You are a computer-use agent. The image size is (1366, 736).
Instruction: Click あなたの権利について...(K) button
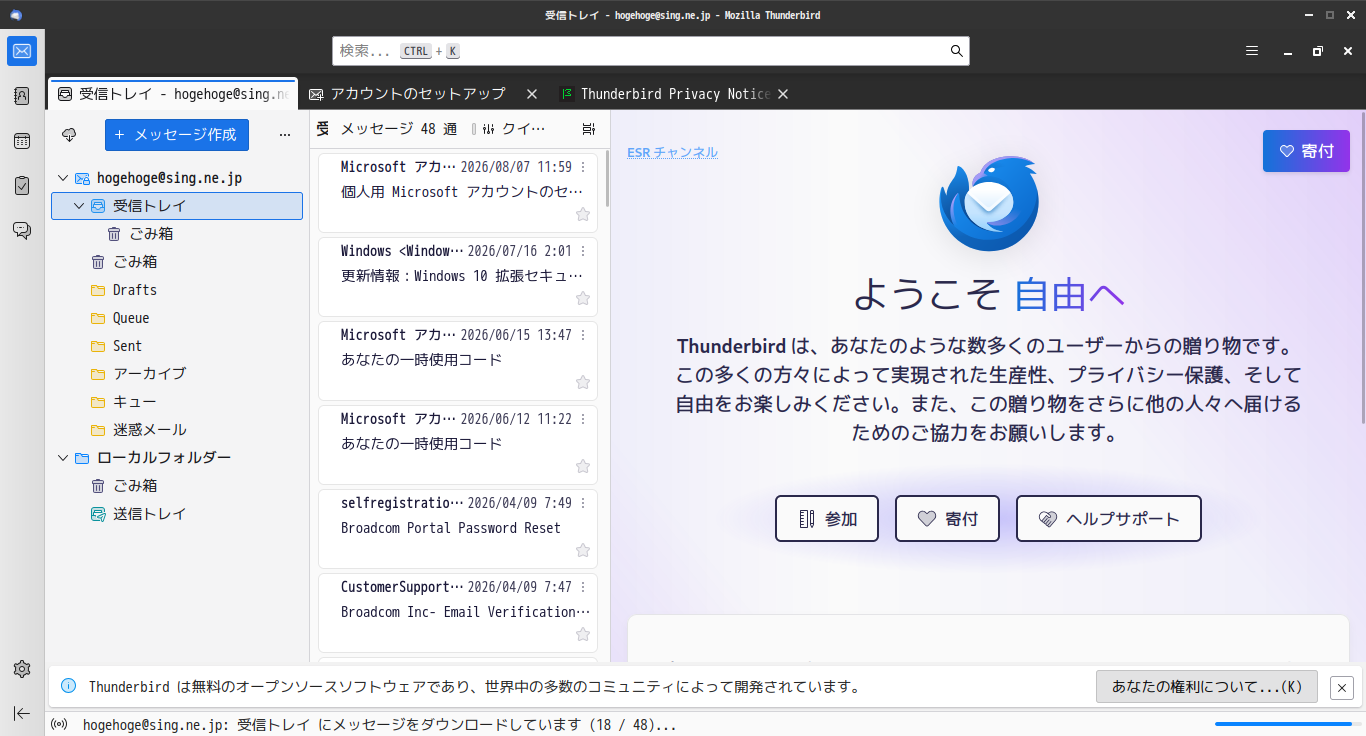[x=1207, y=687]
